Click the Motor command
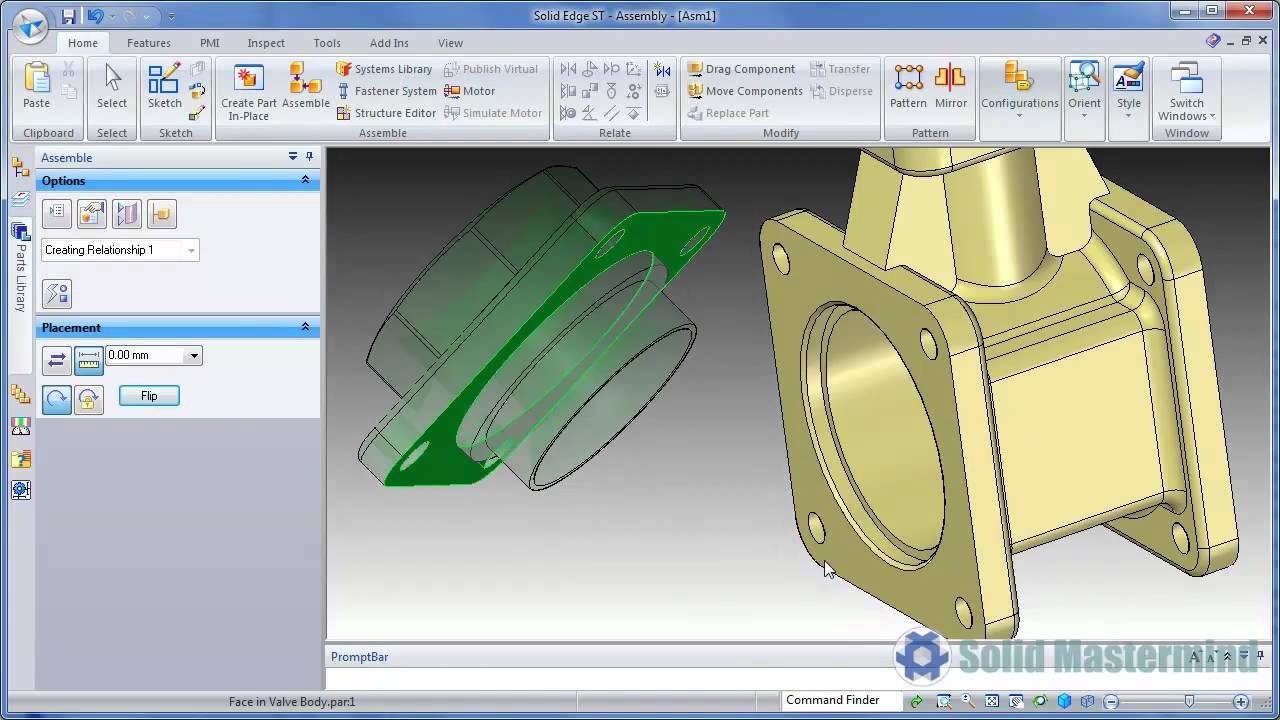This screenshot has height=720, width=1280. click(x=470, y=91)
